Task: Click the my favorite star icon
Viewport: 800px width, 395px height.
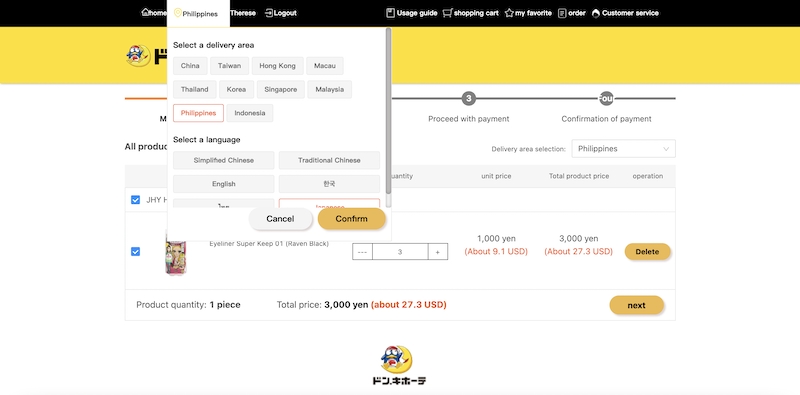Action: click(x=509, y=13)
